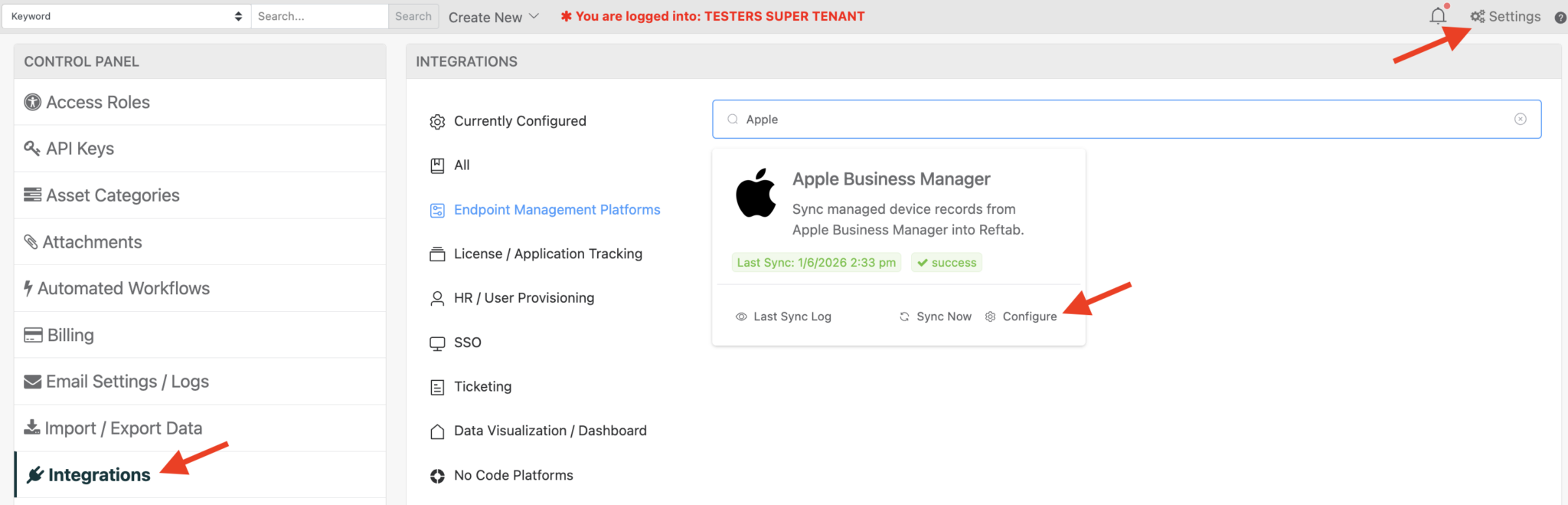Select Endpoint Management Platforms category
This screenshot has width=1568, height=505.
557,209
